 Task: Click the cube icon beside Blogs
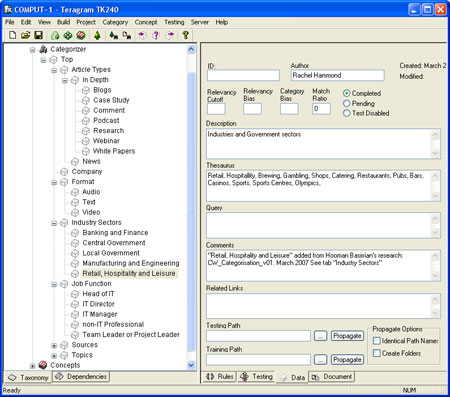point(86,90)
